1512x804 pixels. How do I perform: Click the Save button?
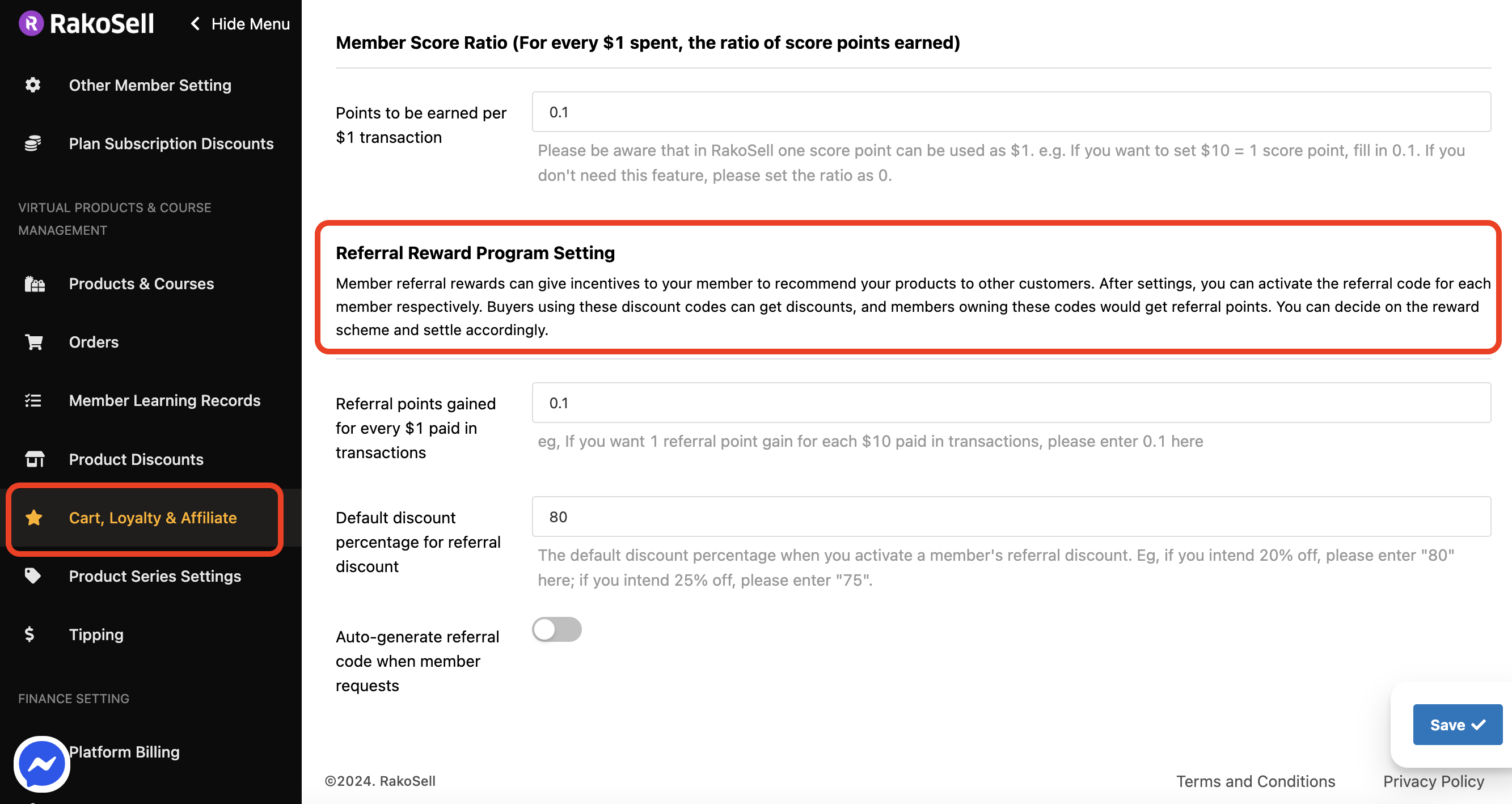point(1457,725)
